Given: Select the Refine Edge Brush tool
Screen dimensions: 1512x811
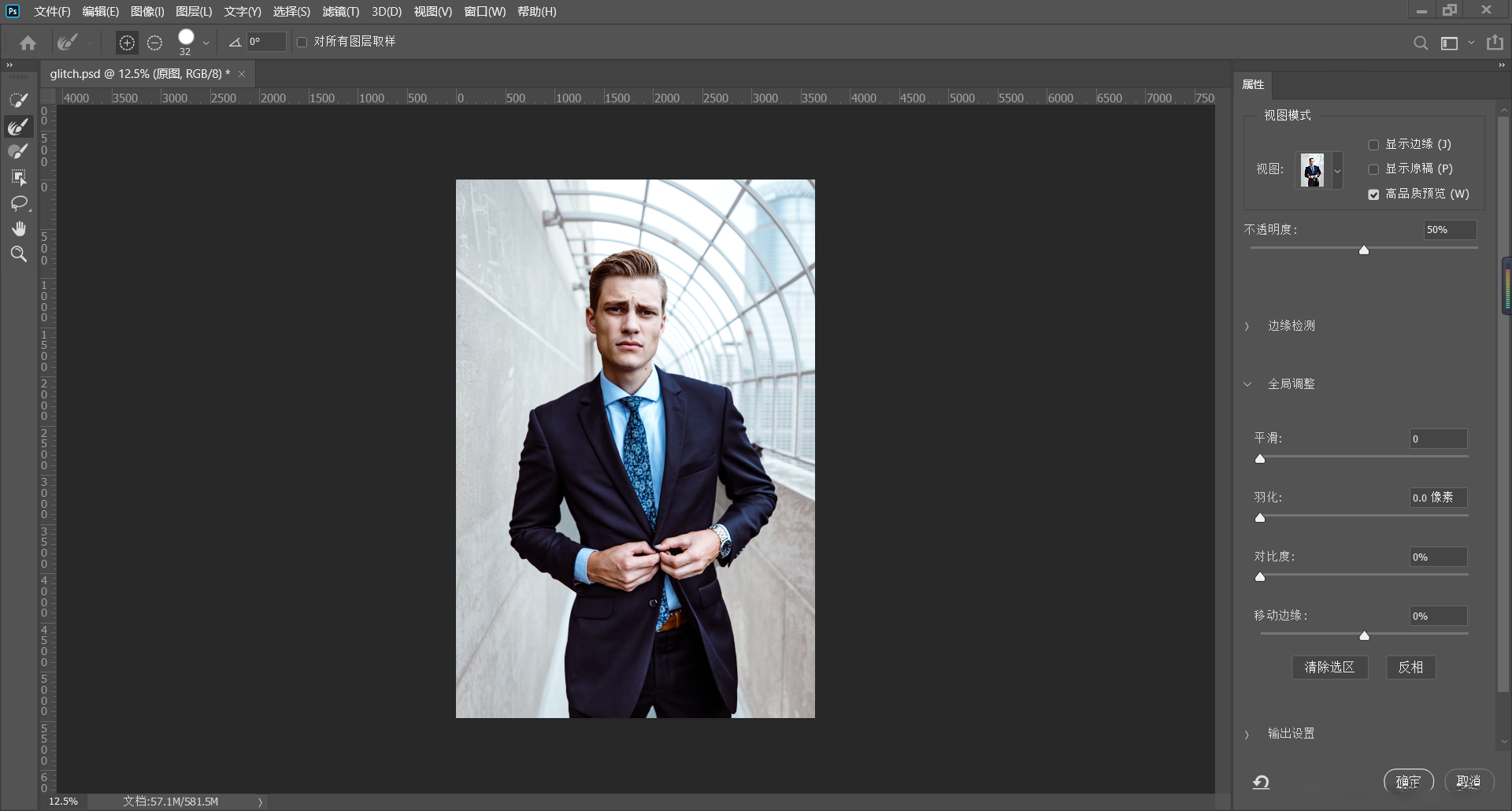Looking at the screenshot, I should (19, 126).
